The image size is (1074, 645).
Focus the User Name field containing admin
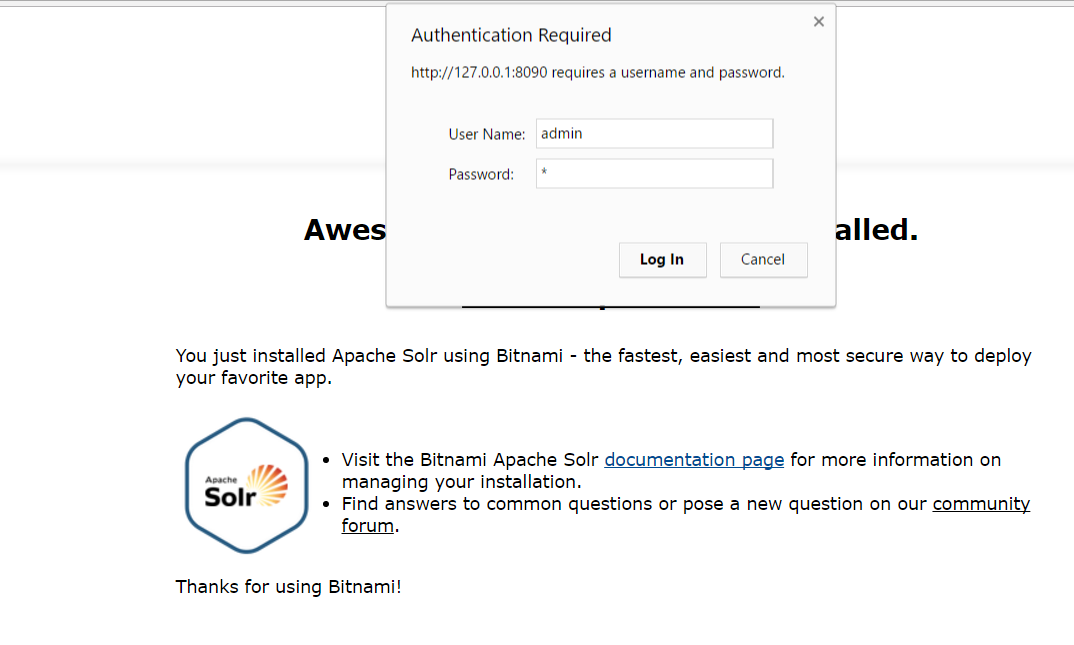(x=654, y=134)
